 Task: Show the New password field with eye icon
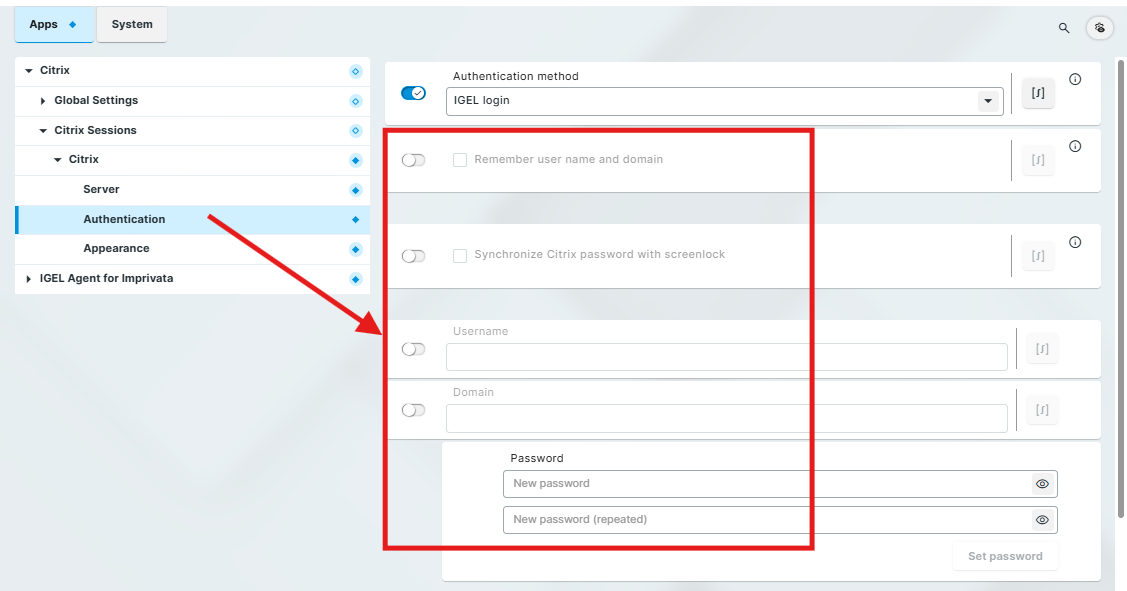tap(1042, 484)
